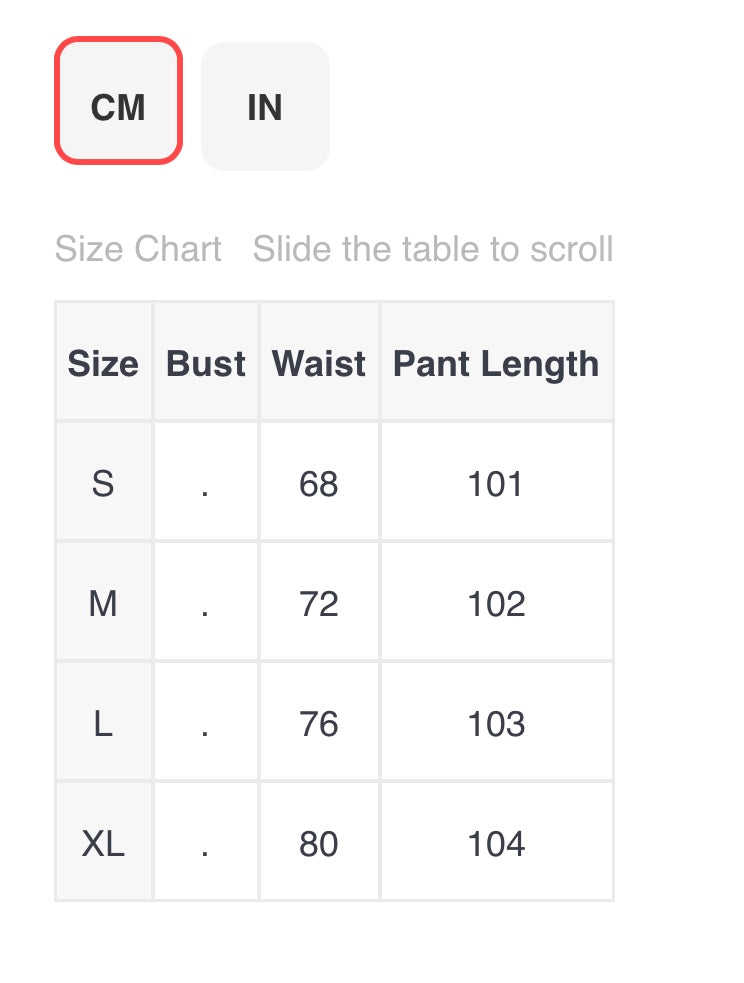Click the Size column header

pos(103,363)
